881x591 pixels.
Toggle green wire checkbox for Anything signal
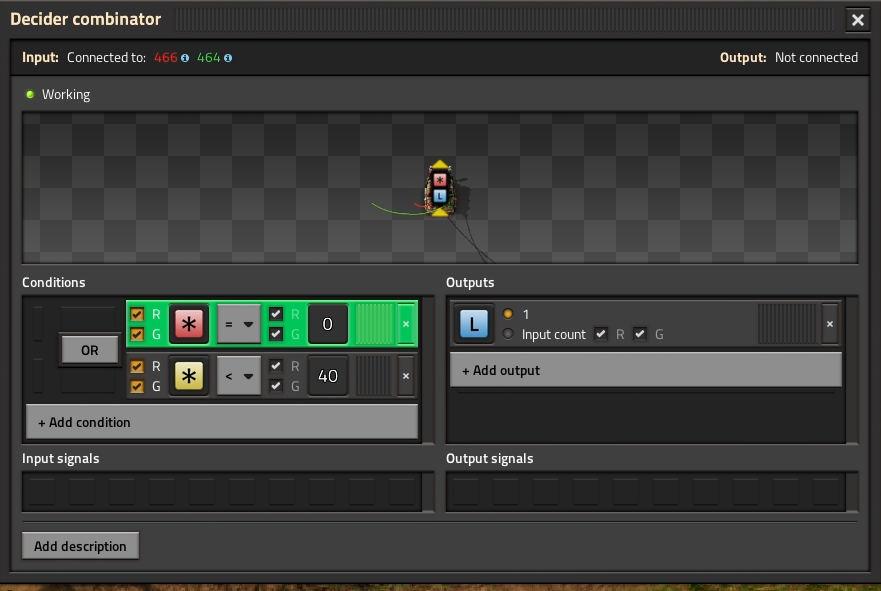pyautogui.click(x=138, y=386)
